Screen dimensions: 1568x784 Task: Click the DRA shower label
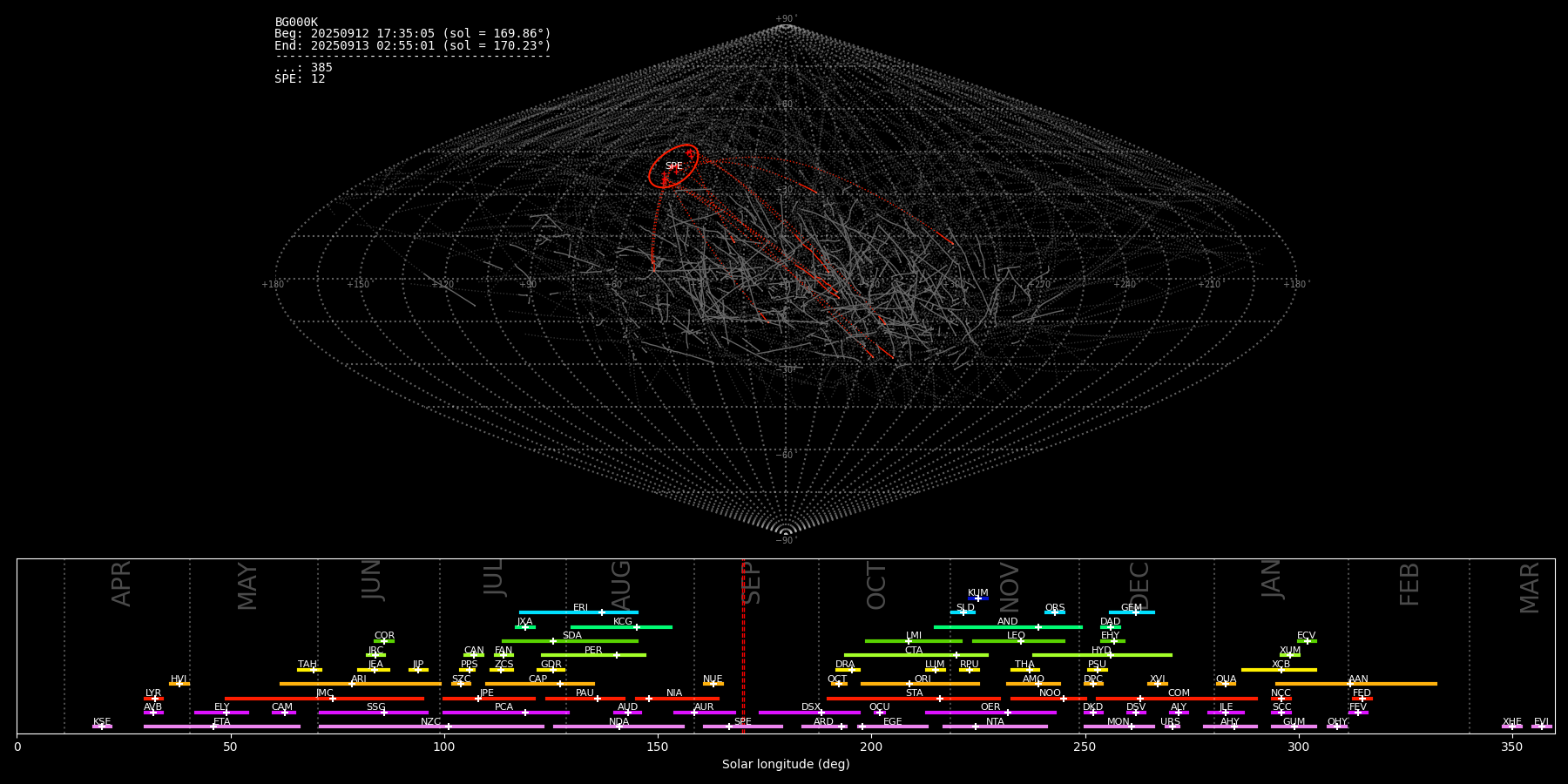pos(845,665)
